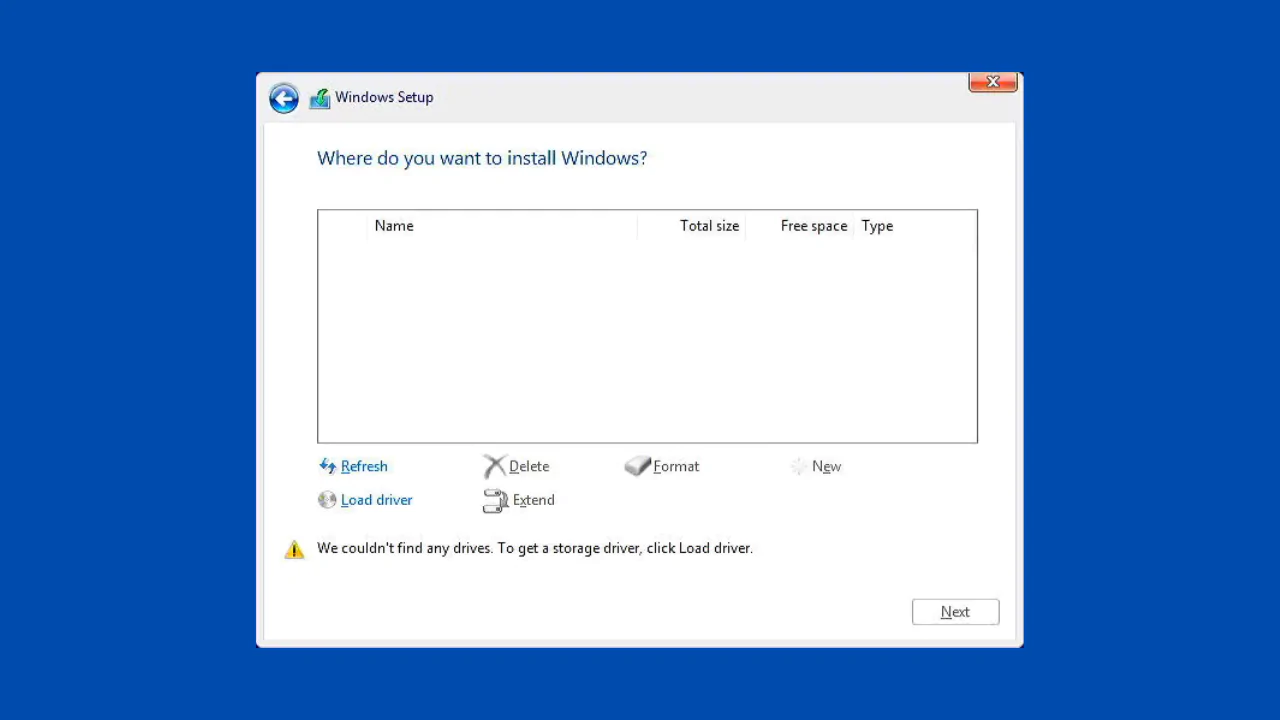Click the Extend partition icon

[x=495, y=500]
